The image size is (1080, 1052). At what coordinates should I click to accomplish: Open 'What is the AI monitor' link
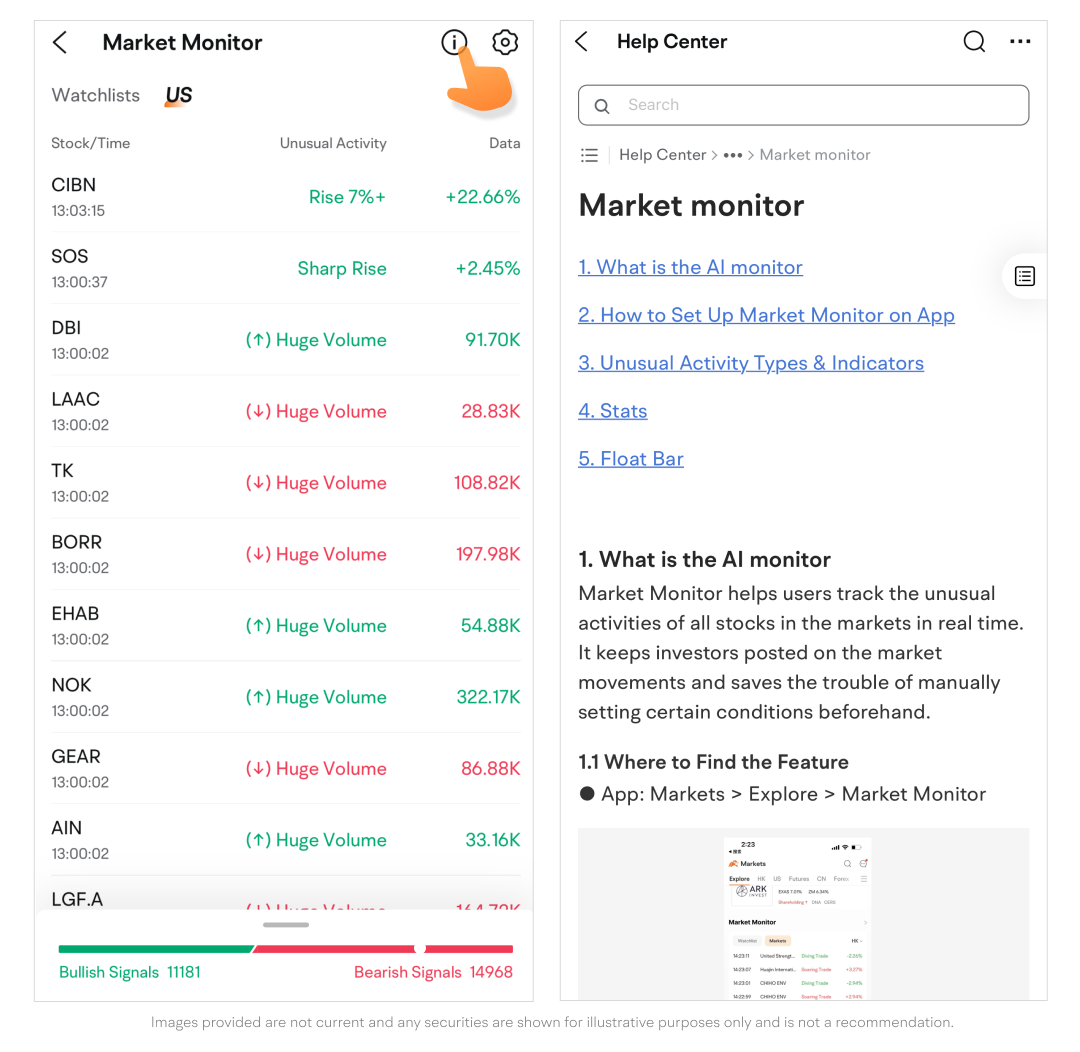coord(690,267)
